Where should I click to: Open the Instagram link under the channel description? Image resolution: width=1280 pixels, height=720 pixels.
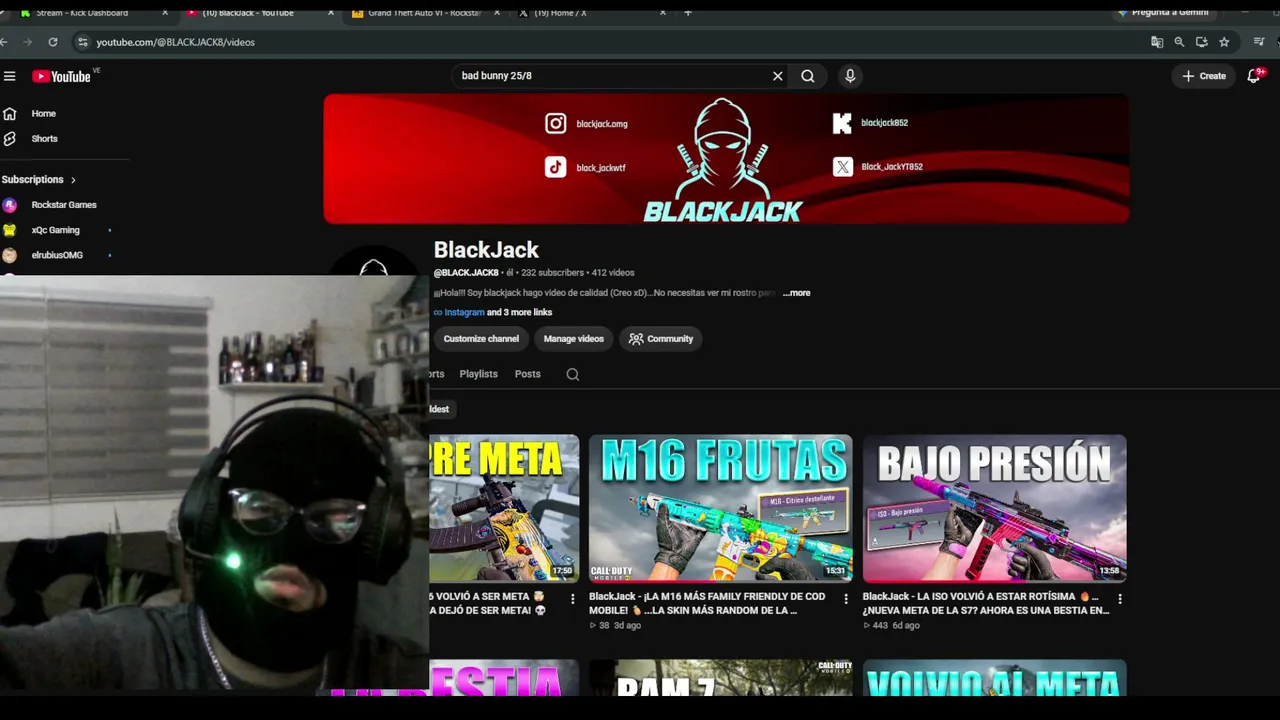(x=464, y=313)
